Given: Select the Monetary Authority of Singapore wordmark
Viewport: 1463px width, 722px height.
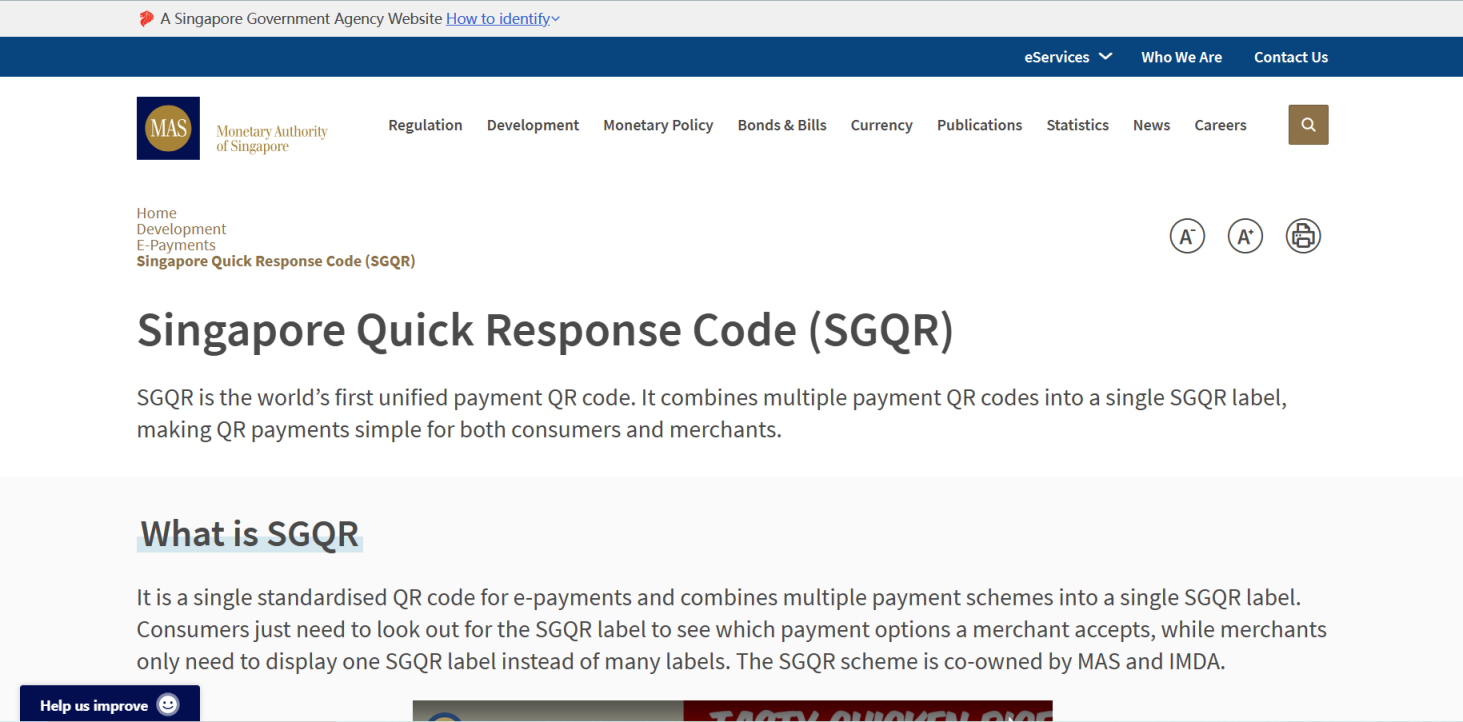Looking at the screenshot, I should tap(271, 135).
